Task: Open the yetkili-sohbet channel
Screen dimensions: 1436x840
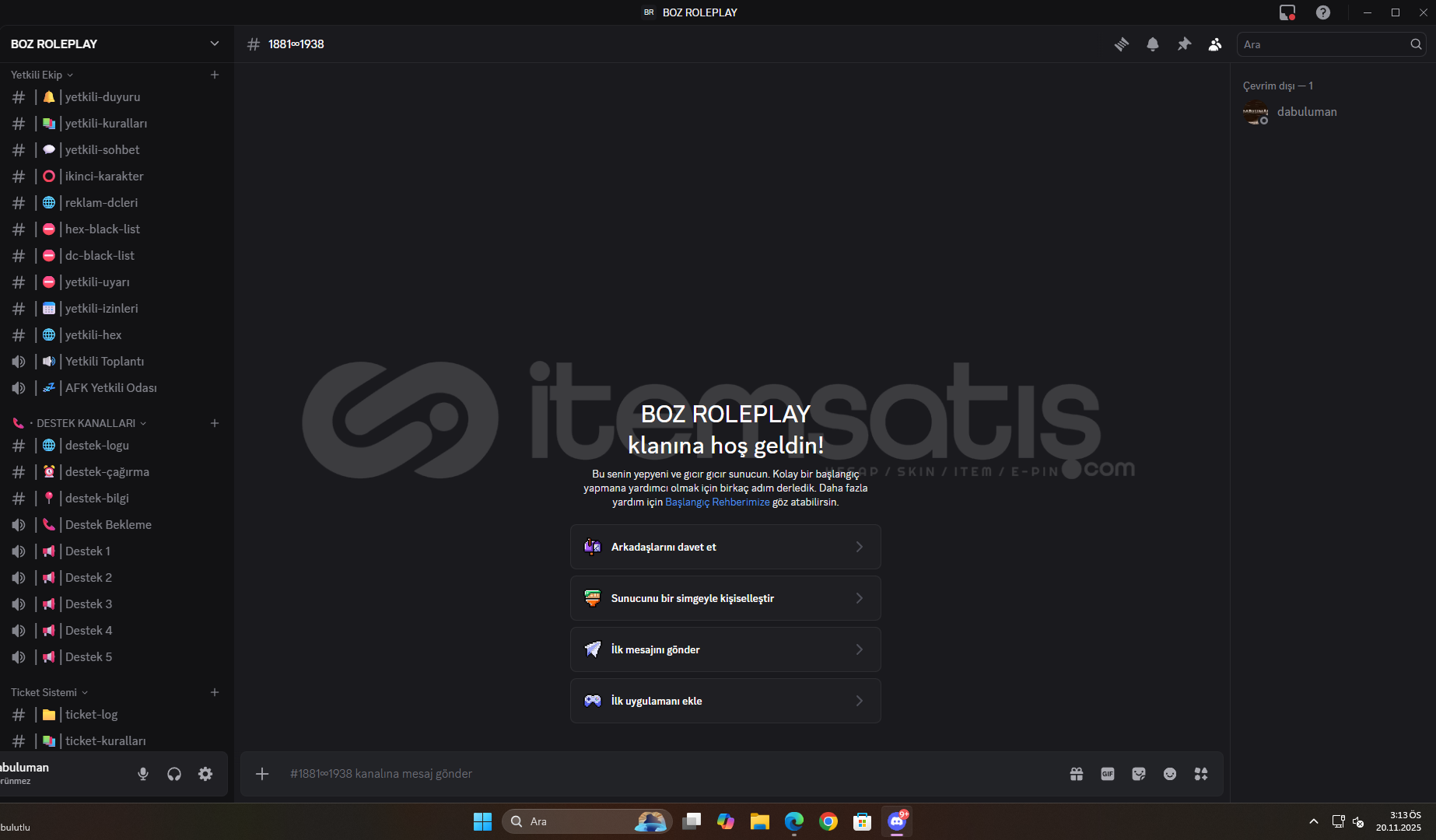Action: [115, 150]
